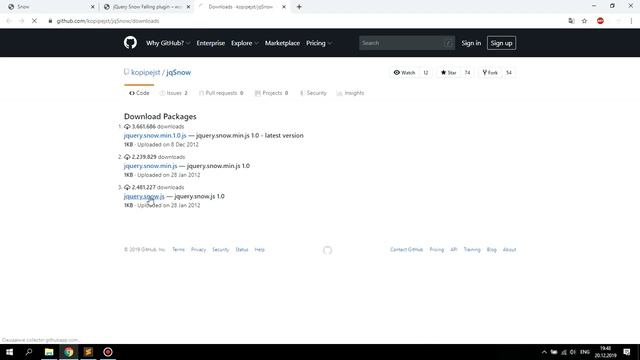Switch to the Projects tab
The width and height of the screenshot is (640, 360).
(272, 93)
